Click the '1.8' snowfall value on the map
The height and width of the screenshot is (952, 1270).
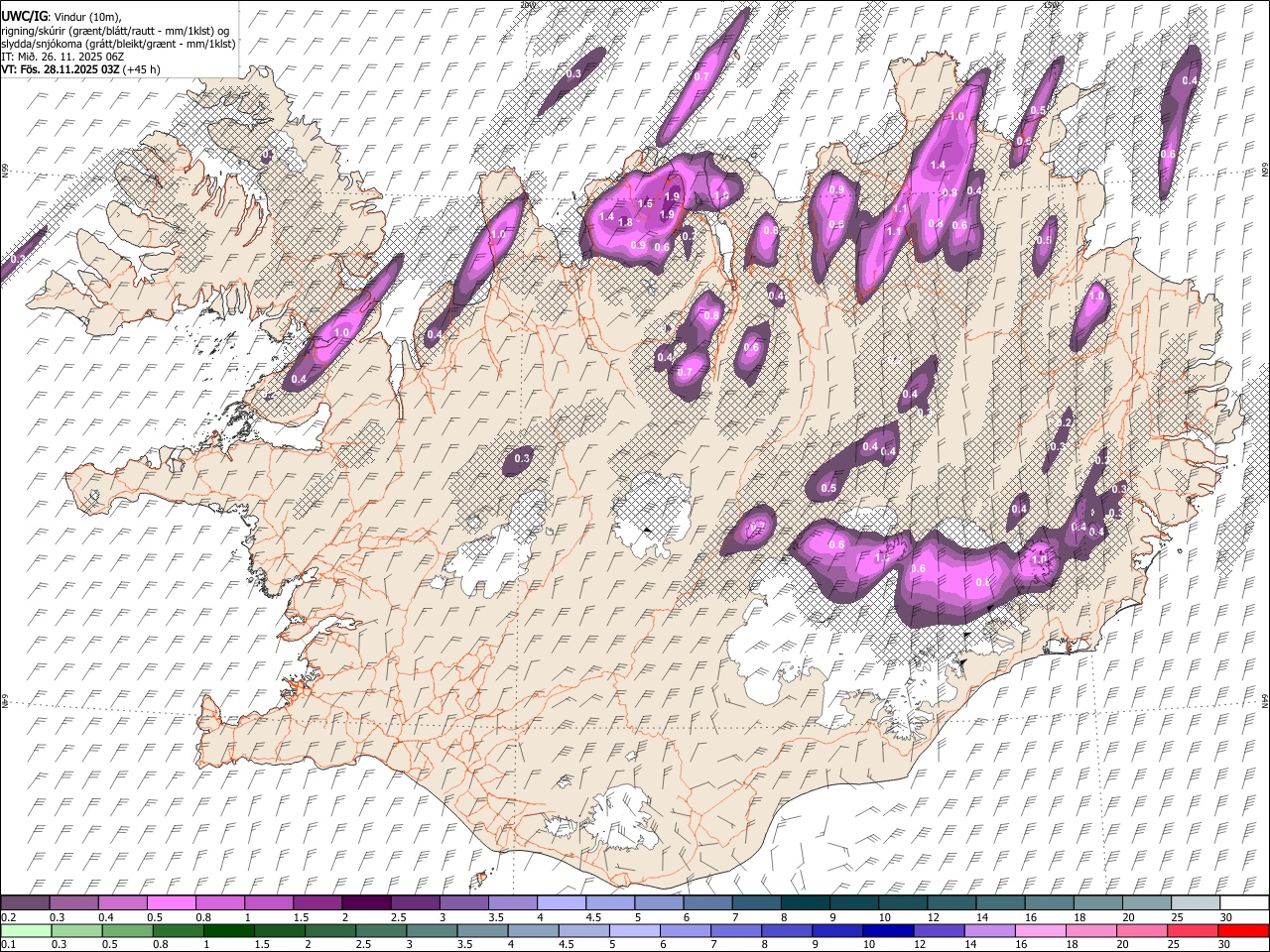[x=625, y=223]
